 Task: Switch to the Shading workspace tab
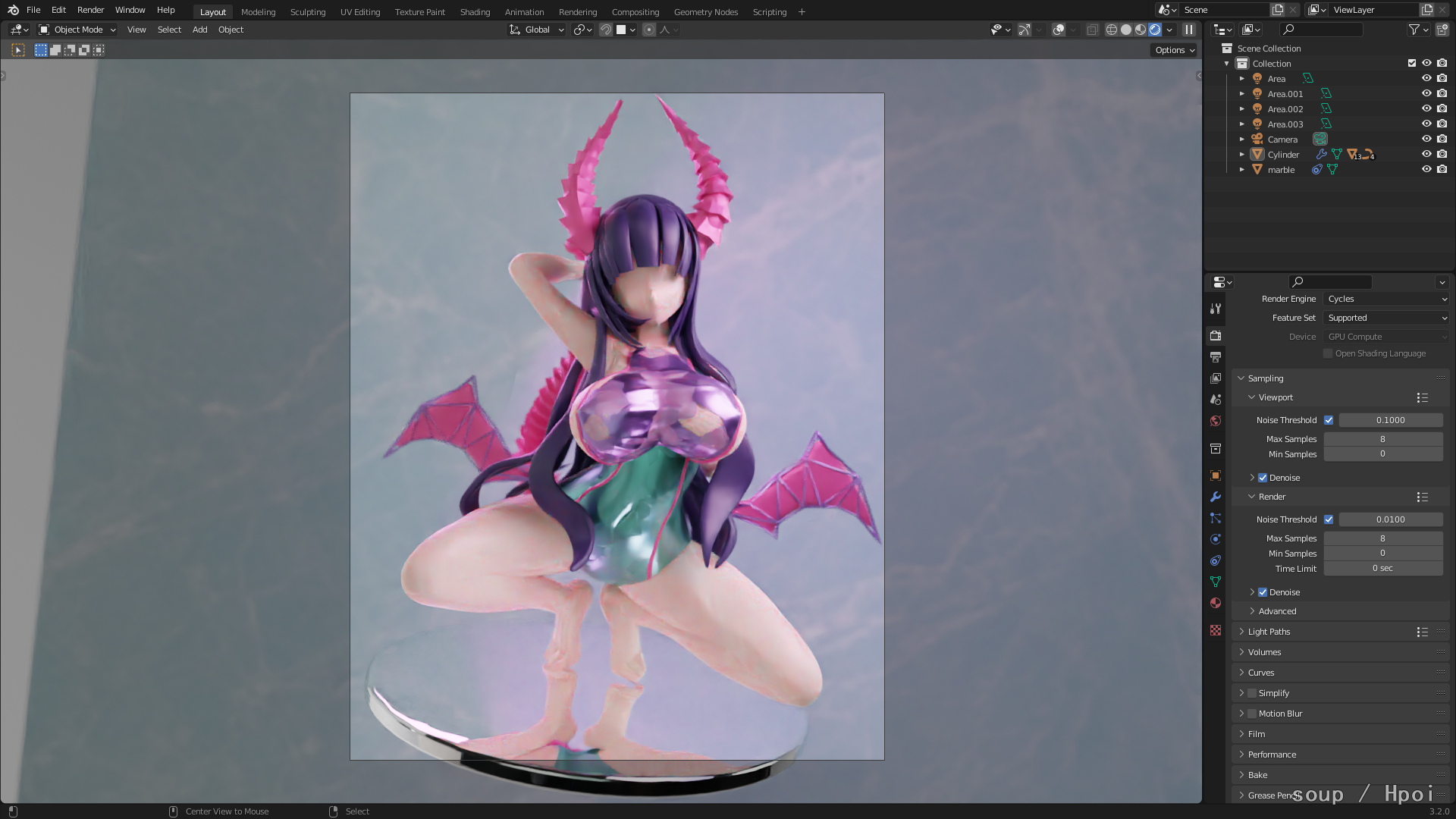coord(475,11)
